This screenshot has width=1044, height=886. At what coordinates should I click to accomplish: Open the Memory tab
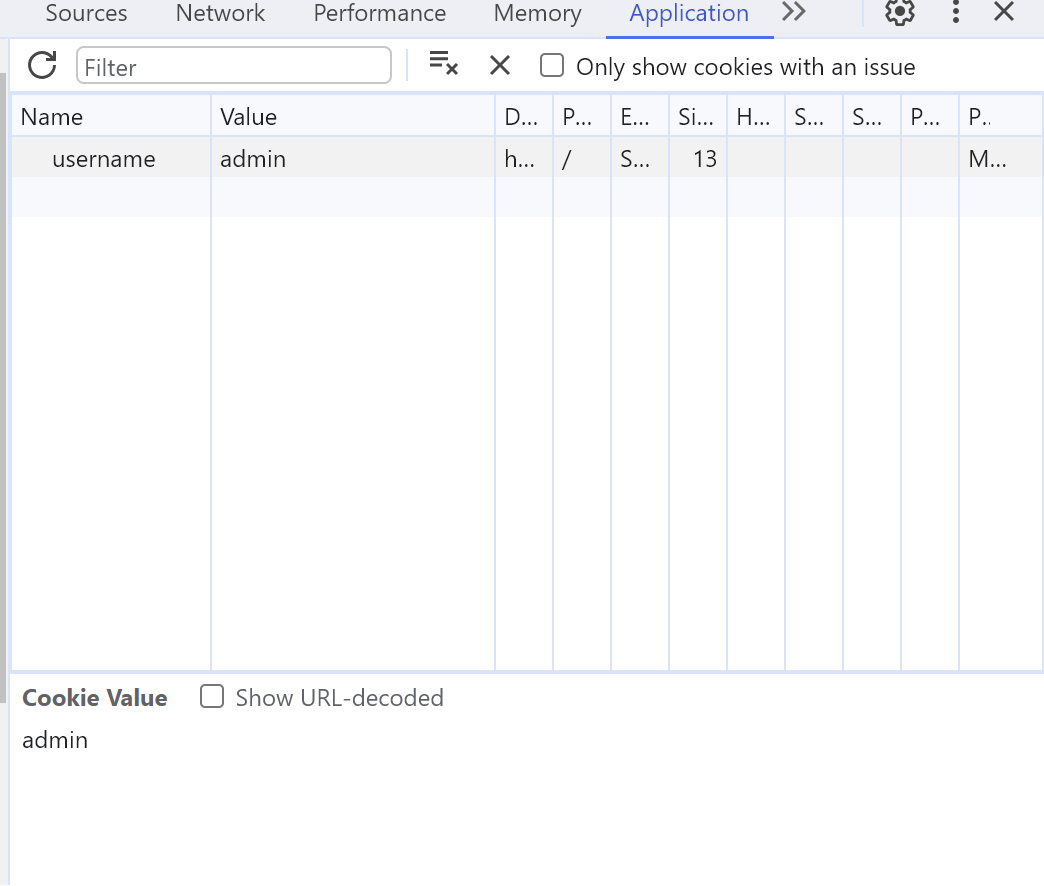(537, 14)
